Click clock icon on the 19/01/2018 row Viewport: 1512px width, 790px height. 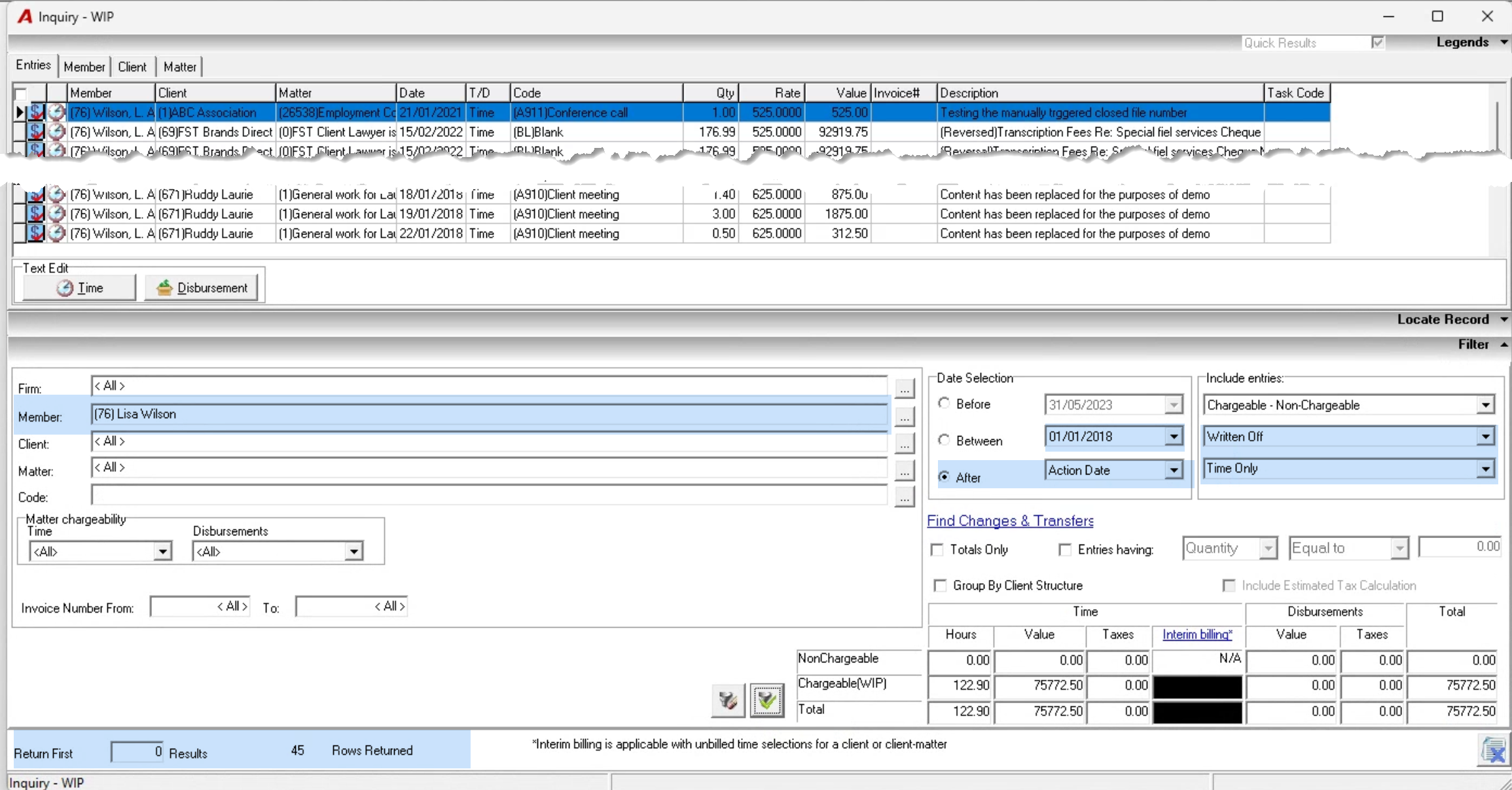(57, 214)
